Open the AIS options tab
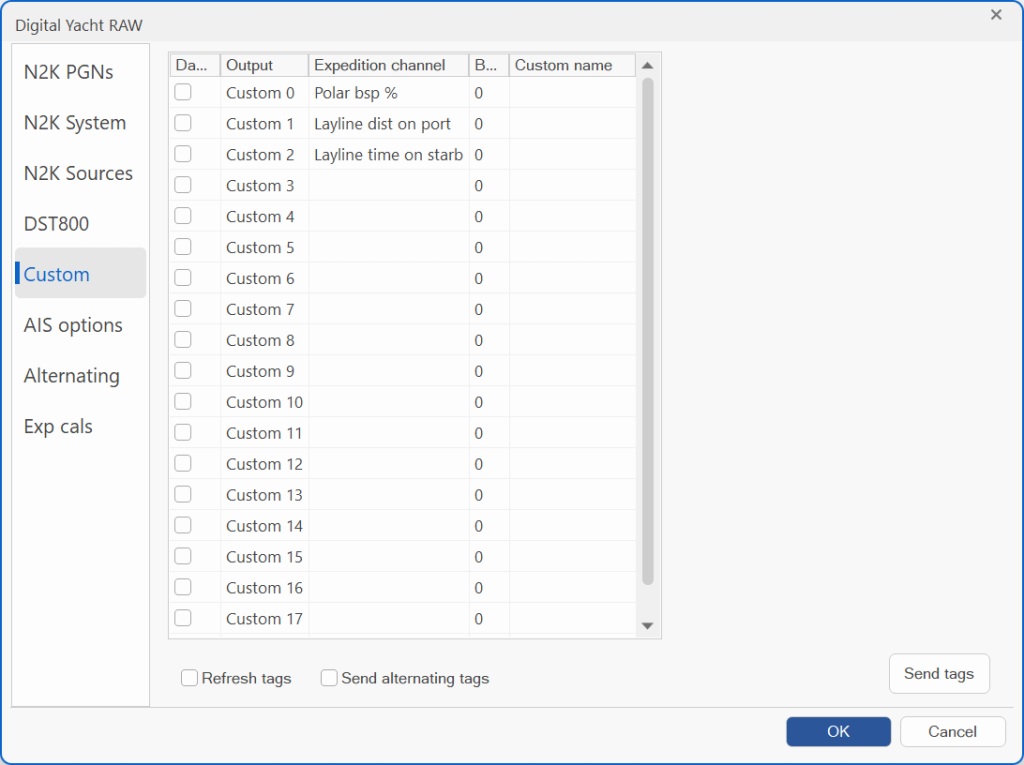 point(73,325)
